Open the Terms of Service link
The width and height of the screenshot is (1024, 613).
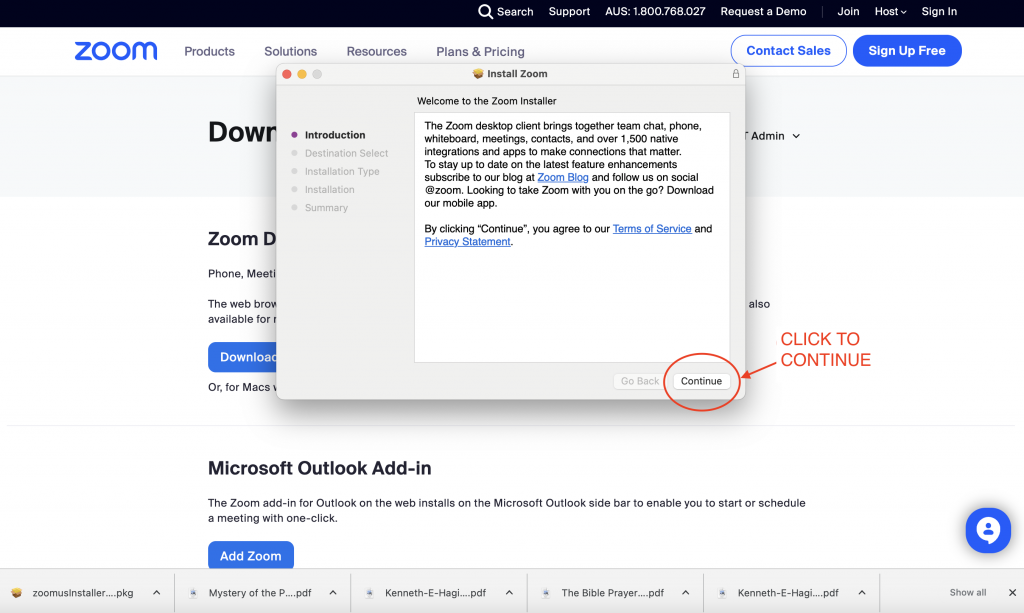(x=652, y=229)
